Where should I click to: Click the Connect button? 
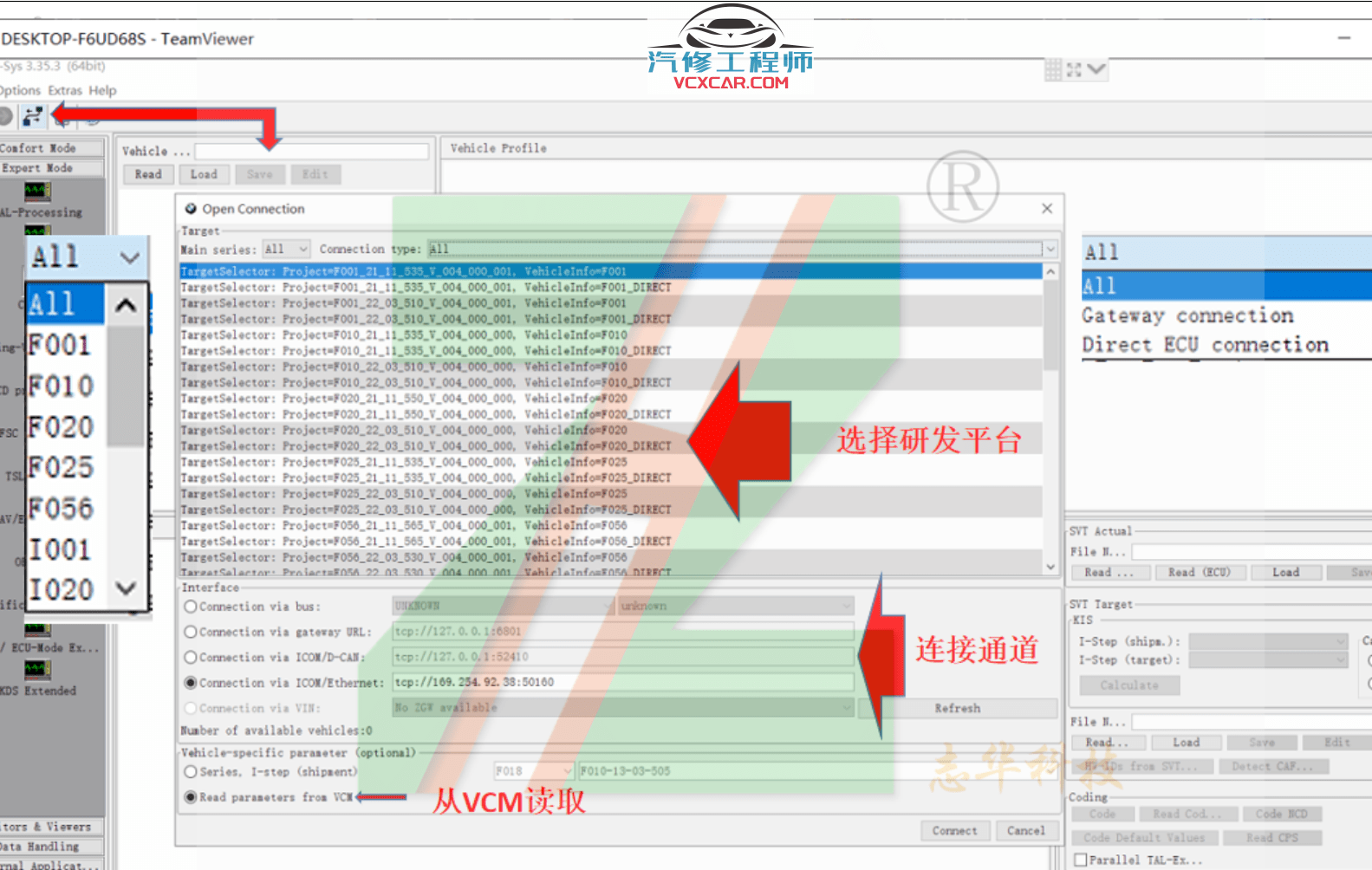click(955, 830)
